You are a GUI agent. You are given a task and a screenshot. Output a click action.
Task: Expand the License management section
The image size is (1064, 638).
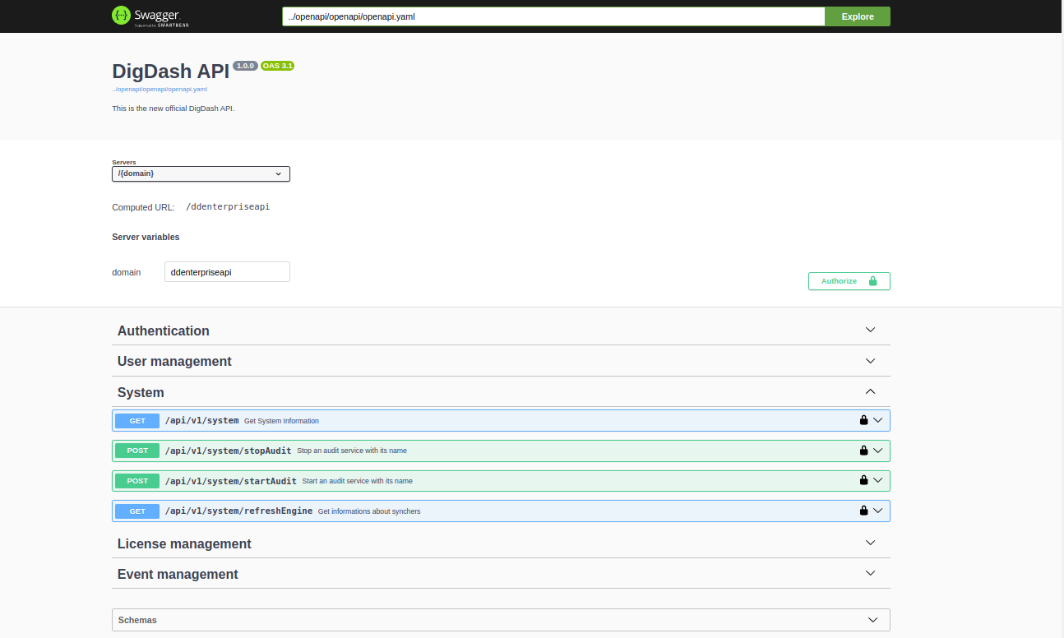[870, 543]
